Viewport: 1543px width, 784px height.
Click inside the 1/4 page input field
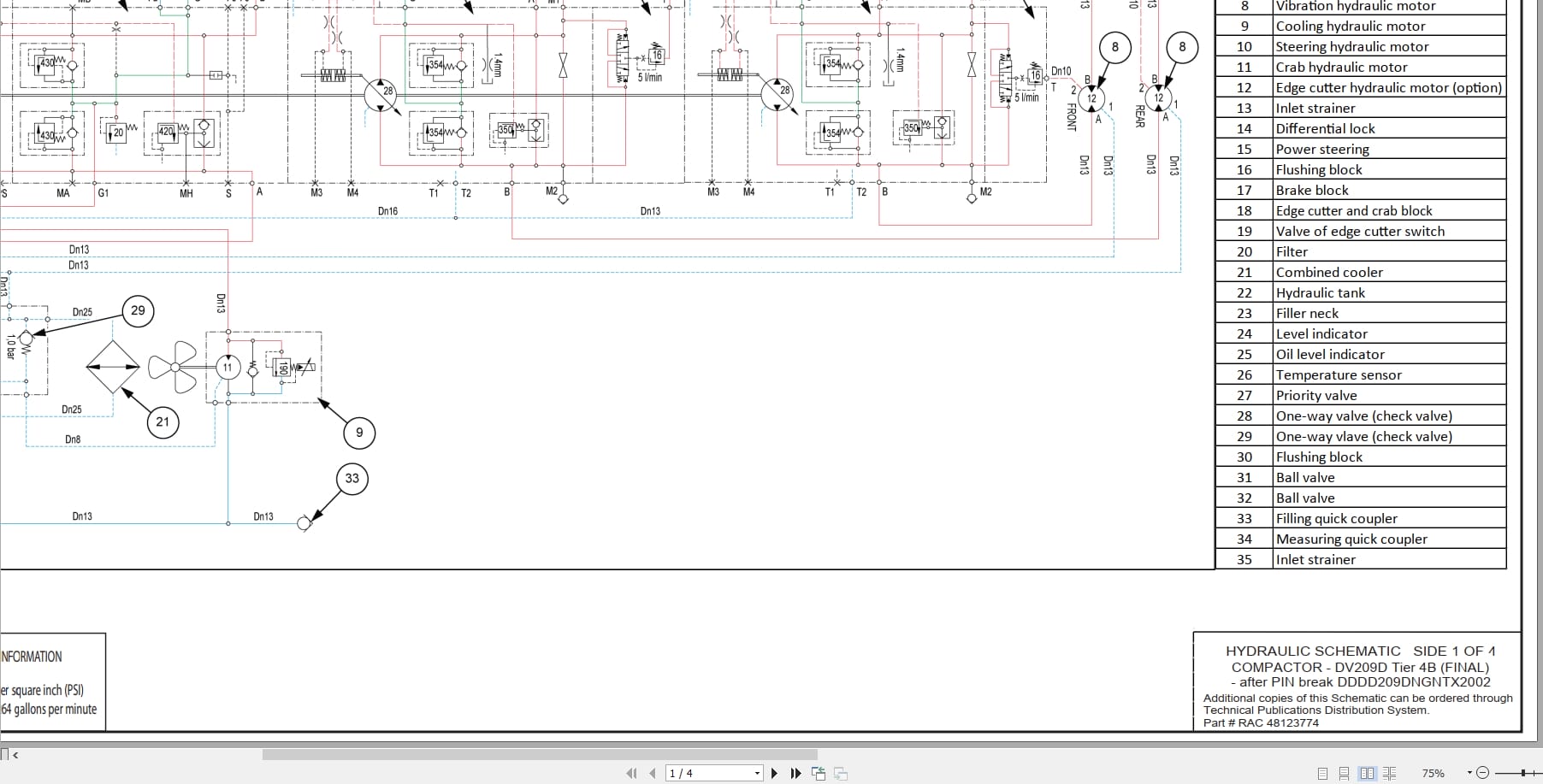[701, 773]
